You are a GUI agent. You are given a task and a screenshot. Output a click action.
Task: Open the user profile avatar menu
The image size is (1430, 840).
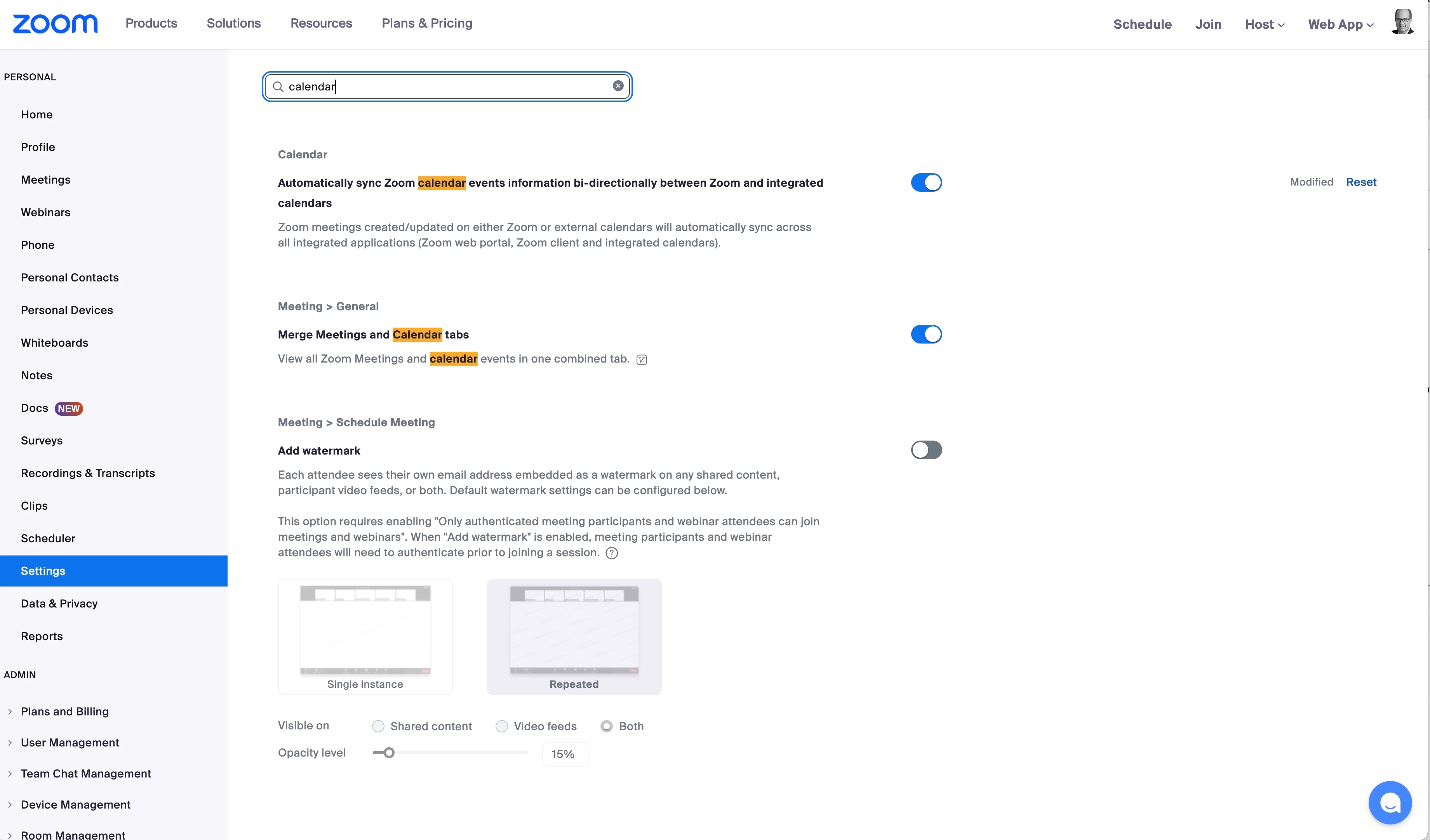(x=1402, y=23)
